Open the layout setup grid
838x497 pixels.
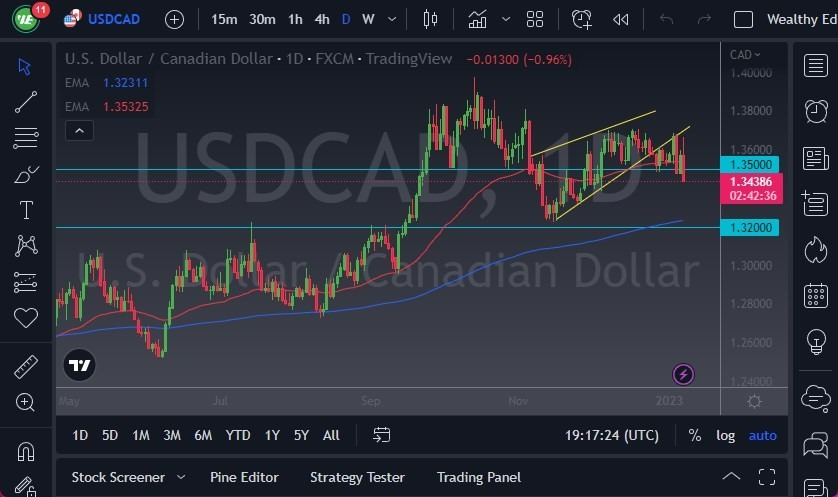534,20
